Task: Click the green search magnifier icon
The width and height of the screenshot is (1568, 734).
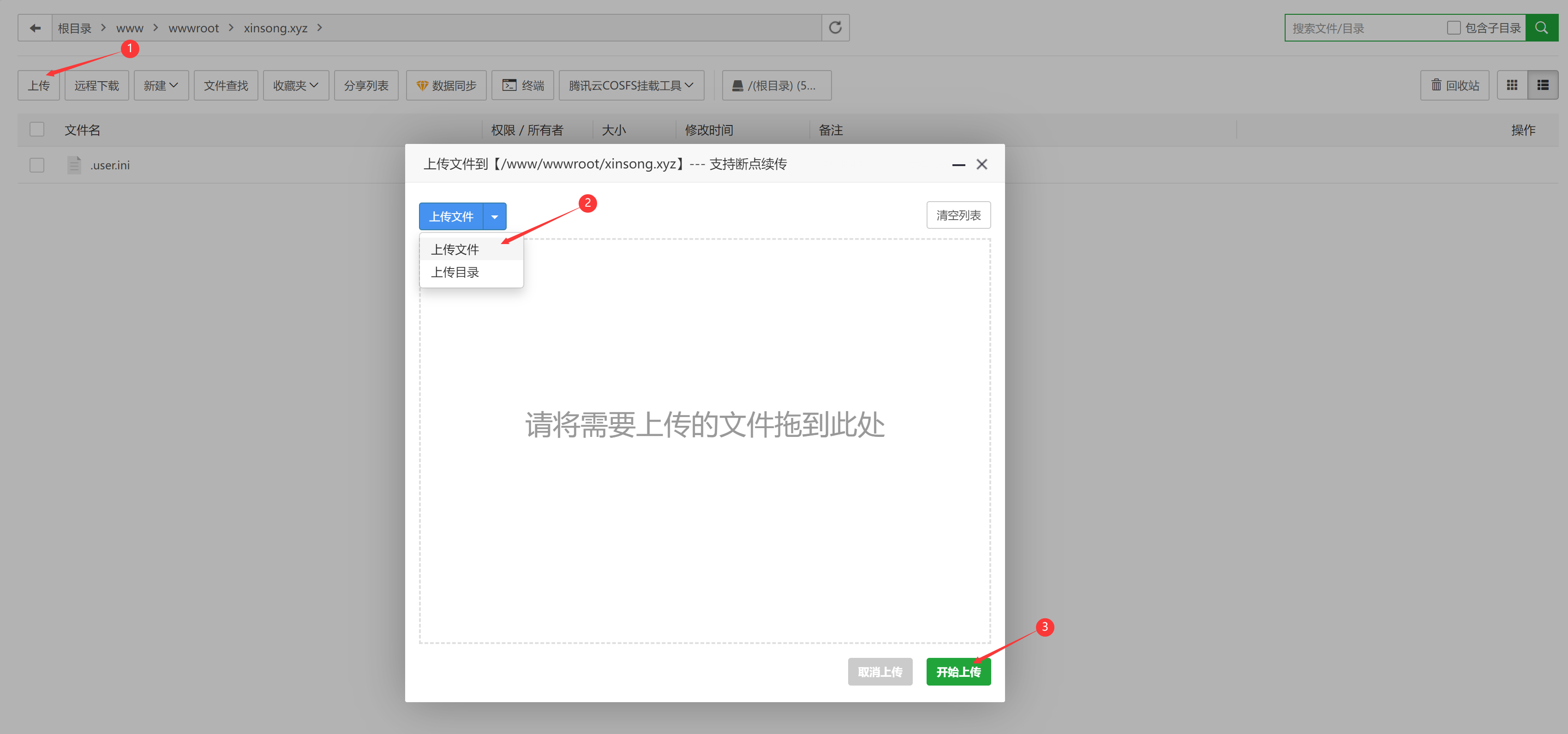Action: tap(1541, 28)
